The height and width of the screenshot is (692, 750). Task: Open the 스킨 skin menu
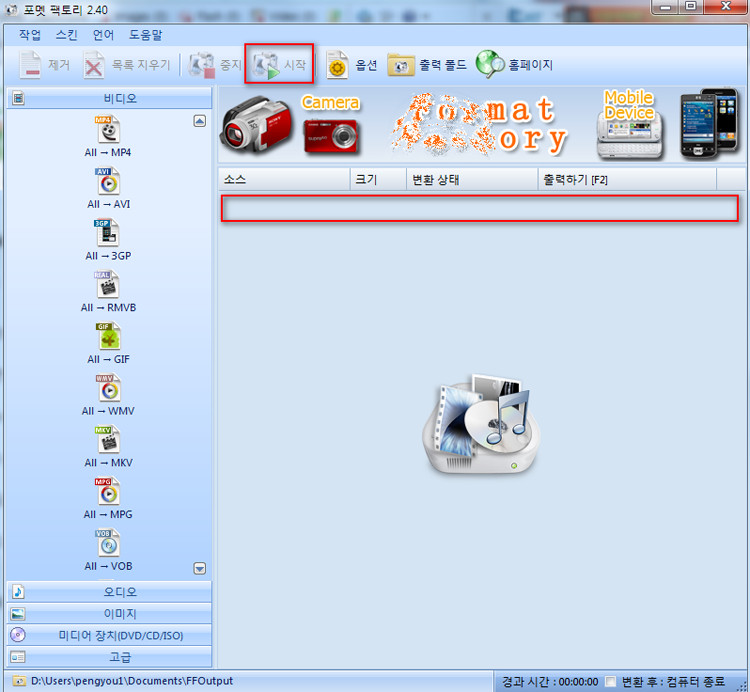click(x=66, y=35)
